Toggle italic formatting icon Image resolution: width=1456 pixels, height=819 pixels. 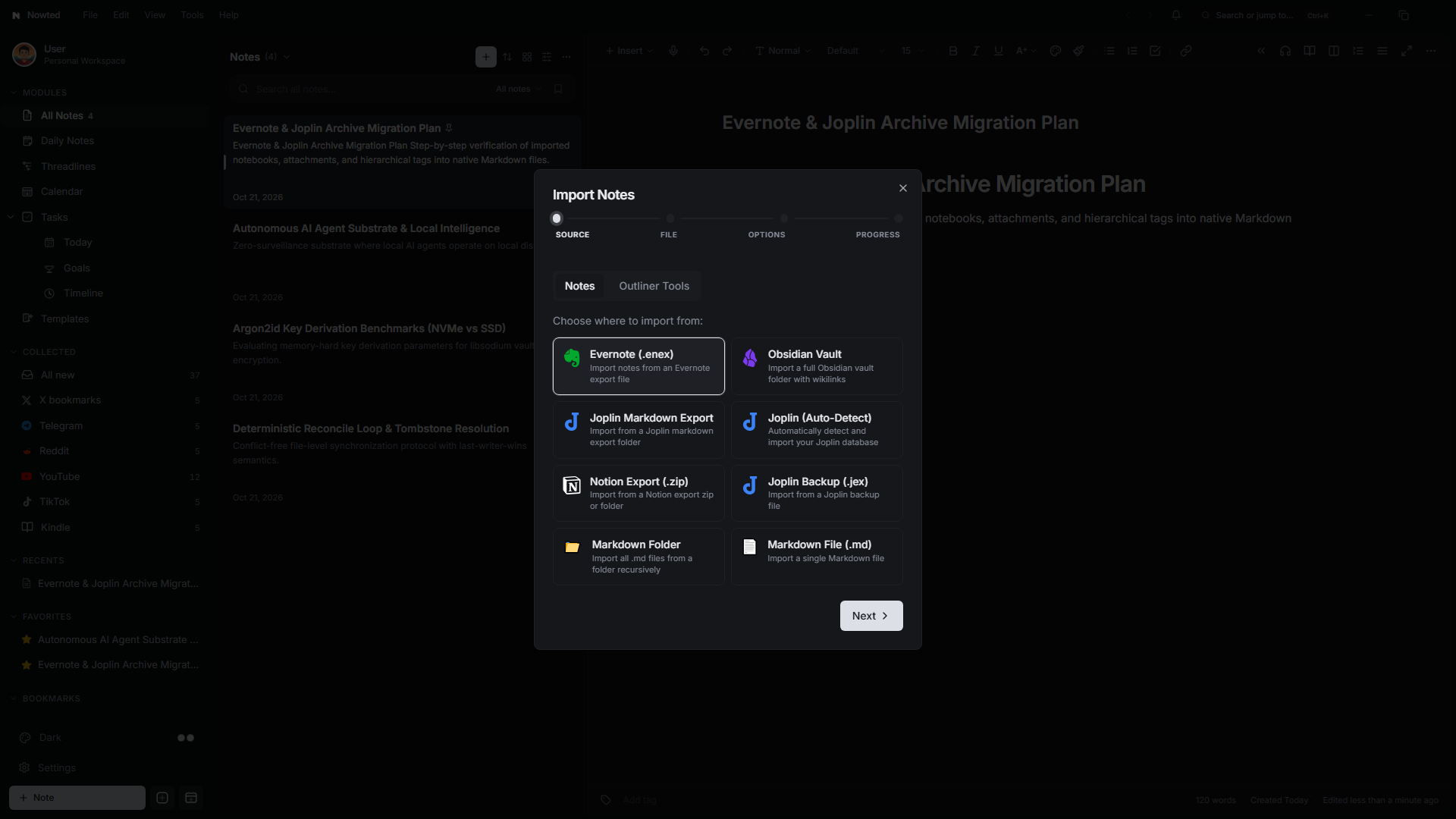(x=976, y=51)
